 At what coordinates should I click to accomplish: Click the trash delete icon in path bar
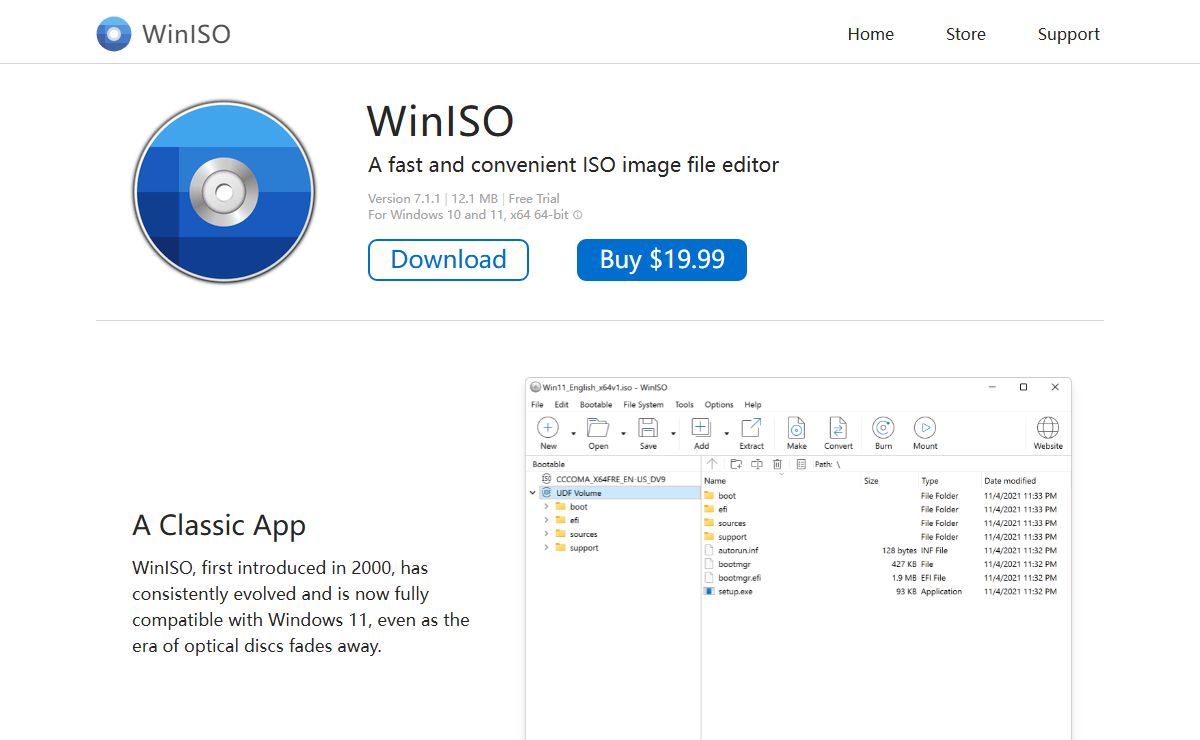coord(778,464)
